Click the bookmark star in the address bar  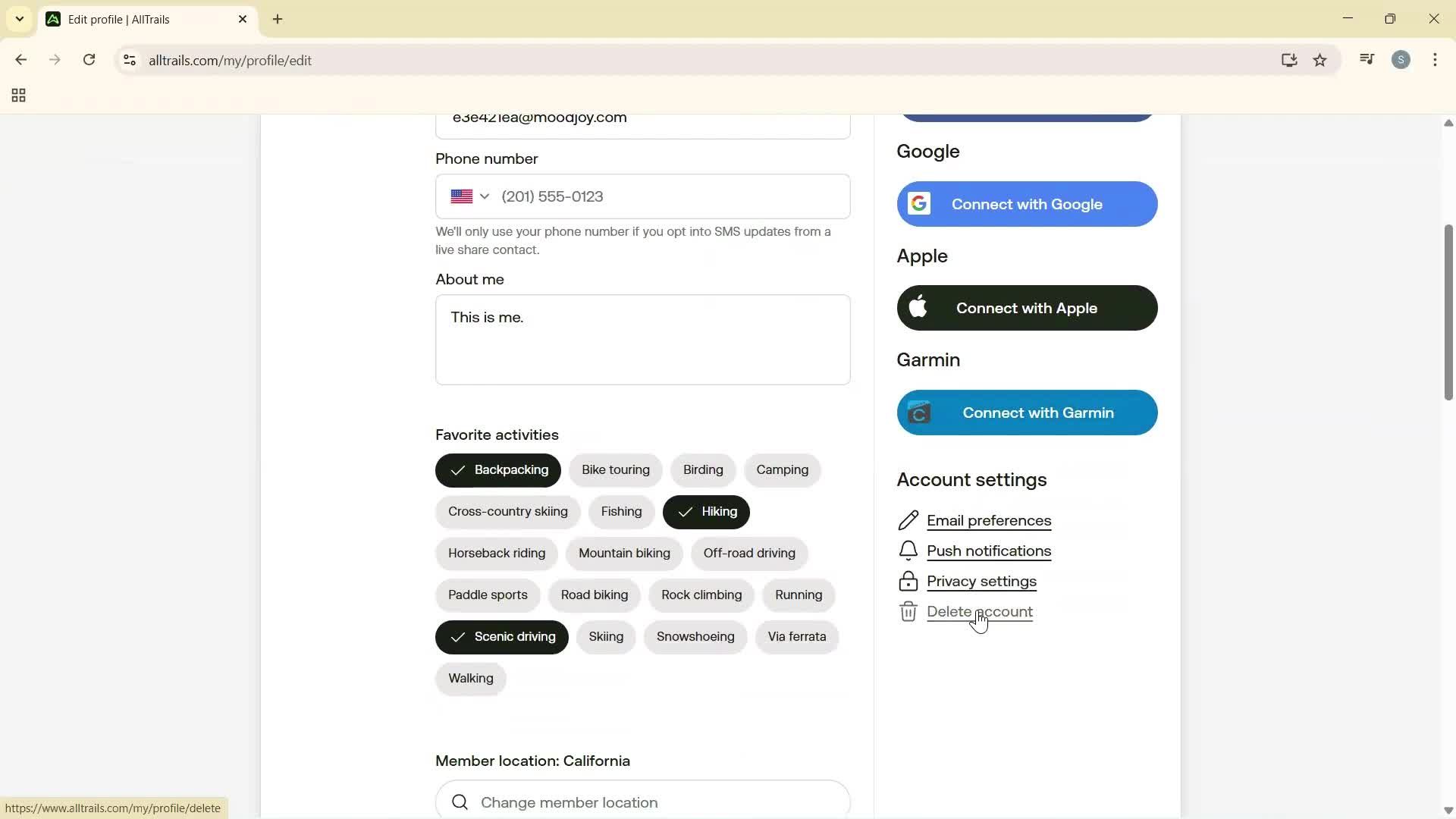(1320, 60)
